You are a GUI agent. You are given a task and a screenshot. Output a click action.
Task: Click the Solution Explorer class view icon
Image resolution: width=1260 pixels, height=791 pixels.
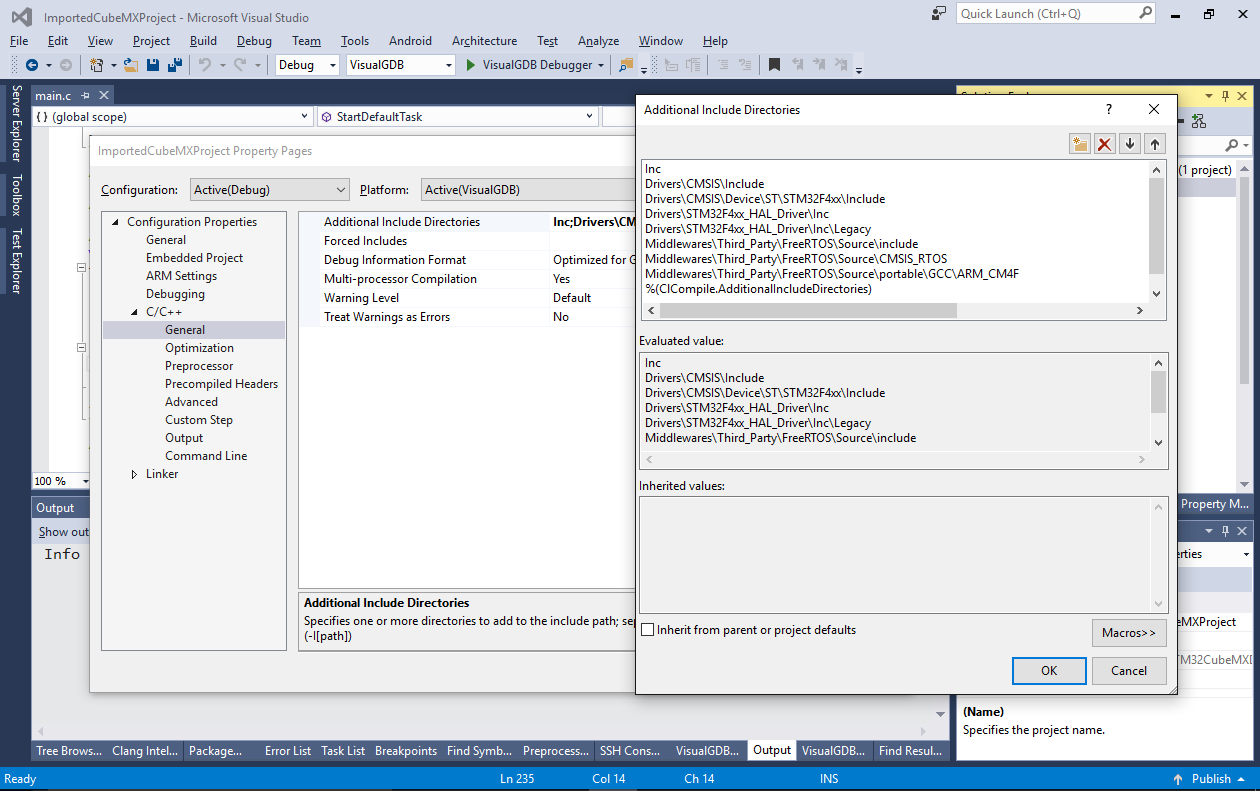(1198, 121)
